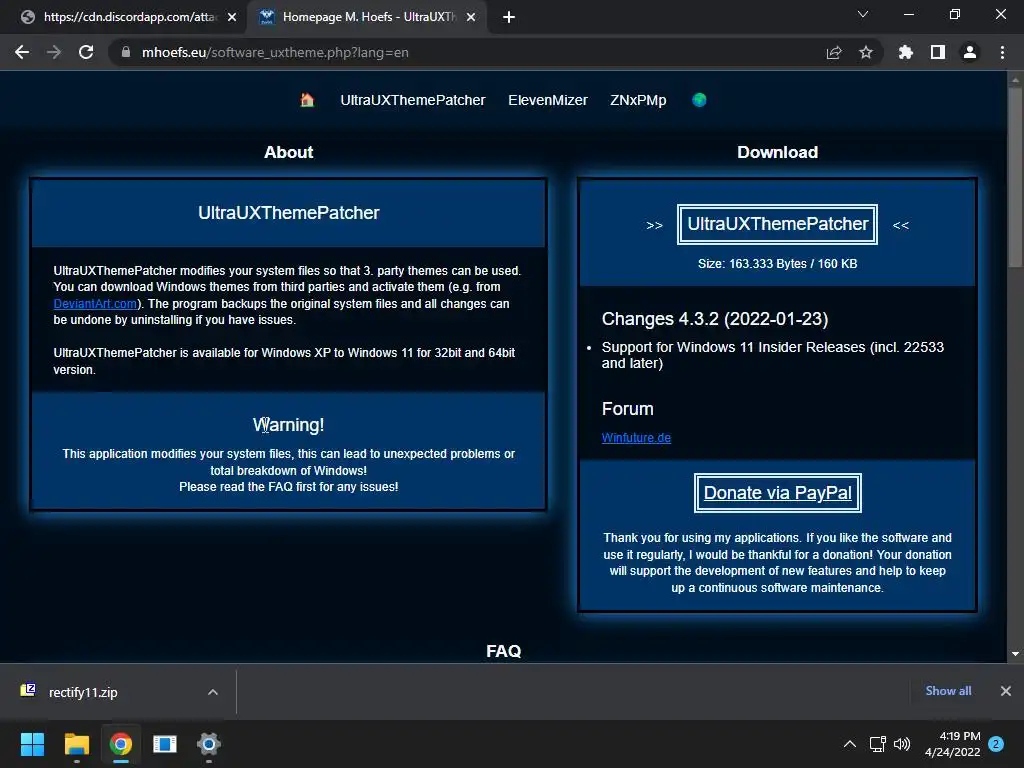The image size is (1024, 768).
Task: Click the Forum heading
Action: (x=627, y=409)
